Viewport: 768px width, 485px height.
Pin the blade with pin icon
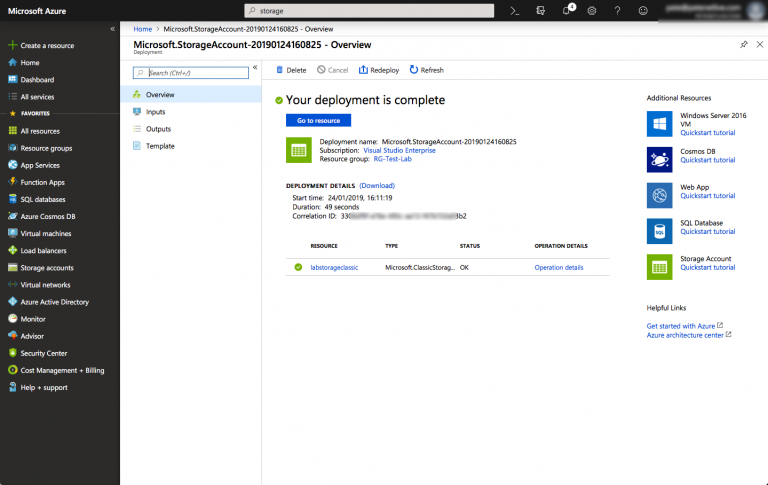click(744, 45)
